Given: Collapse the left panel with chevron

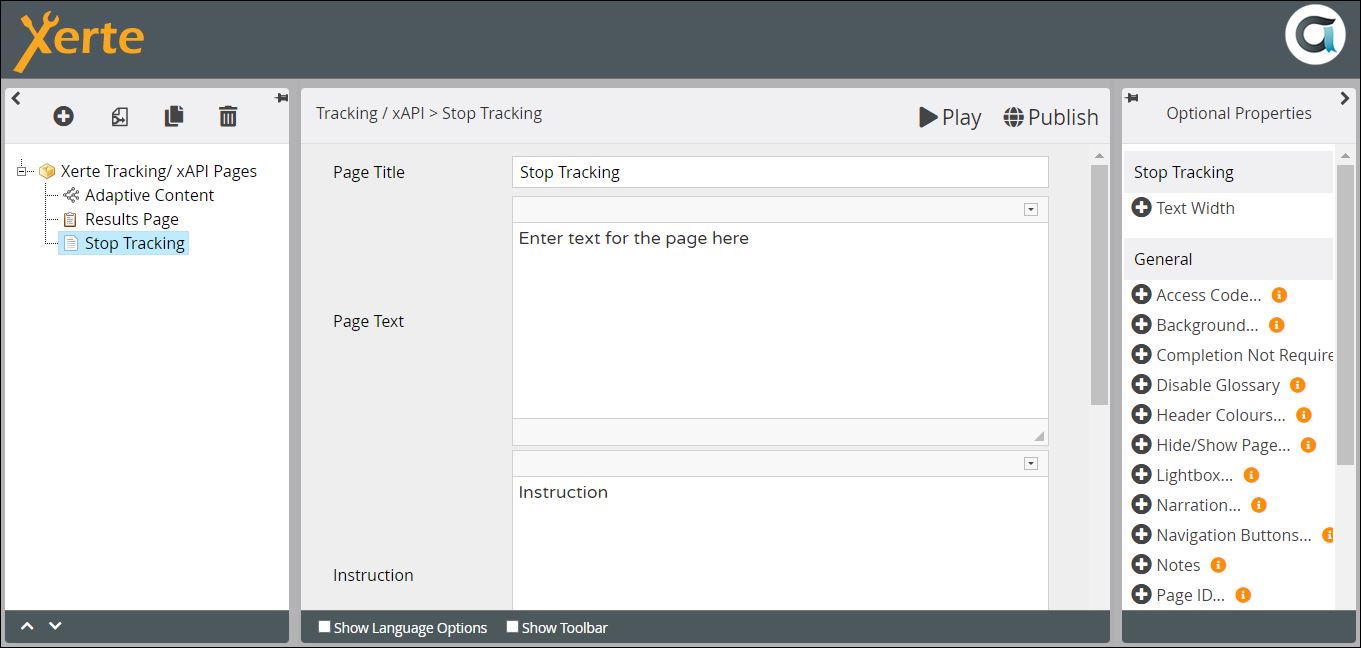Looking at the screenshot, I should (16, 98).
